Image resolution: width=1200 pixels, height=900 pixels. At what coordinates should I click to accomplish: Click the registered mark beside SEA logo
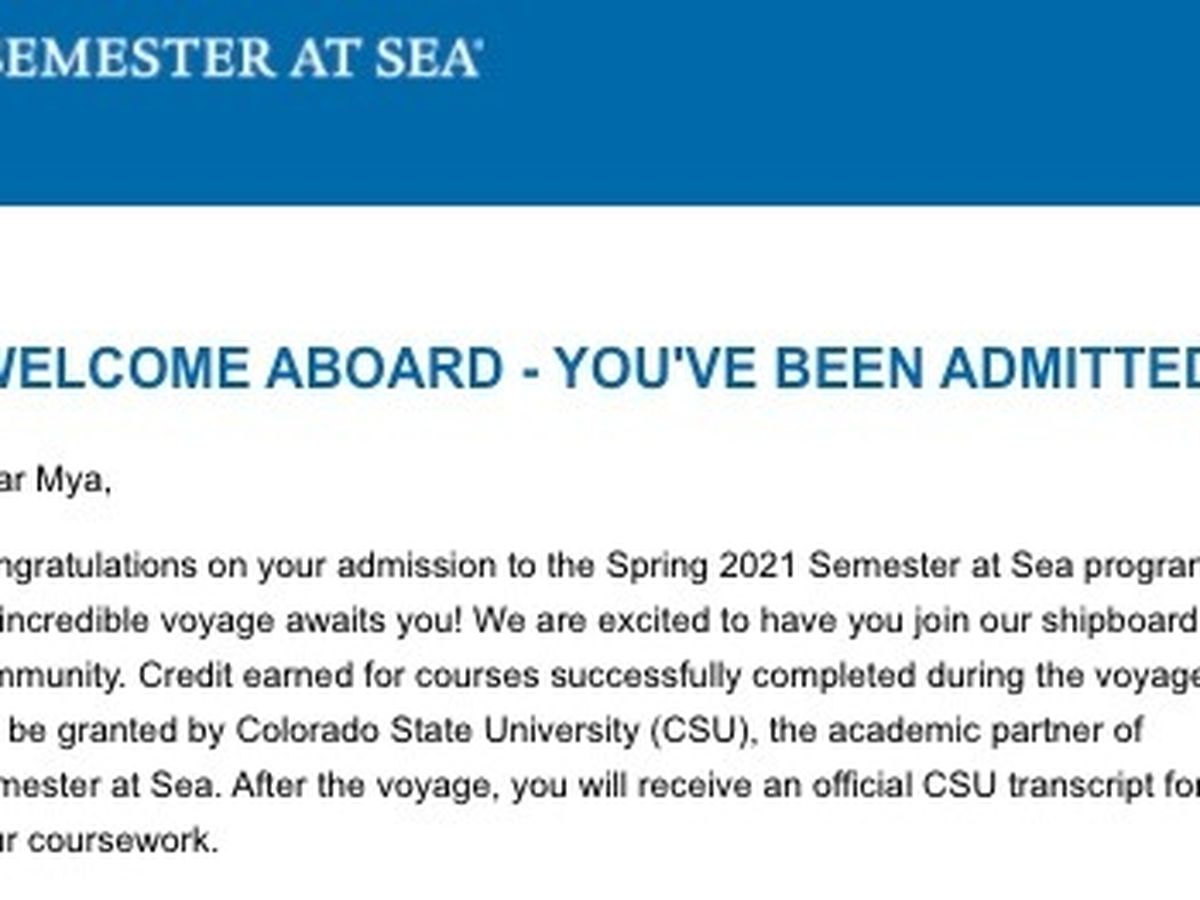point(477,43)
